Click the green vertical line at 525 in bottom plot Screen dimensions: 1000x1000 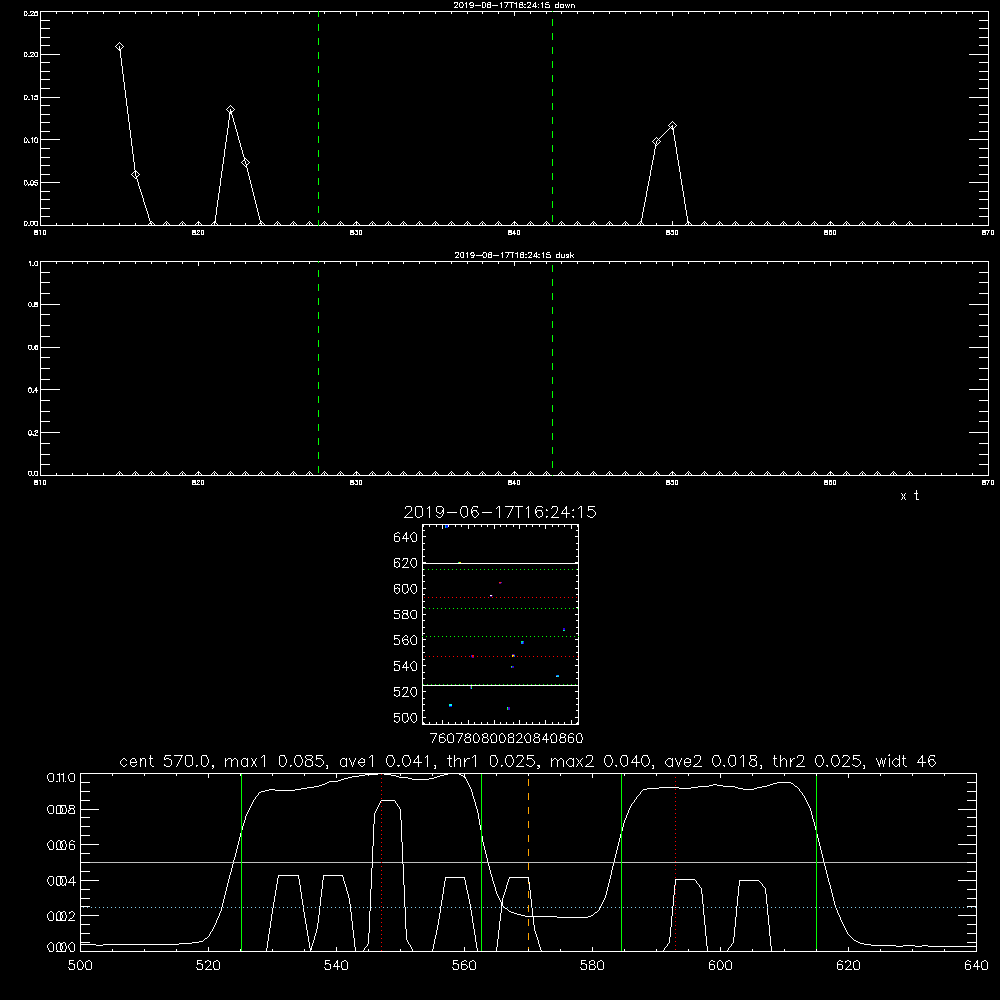[241, 862]
